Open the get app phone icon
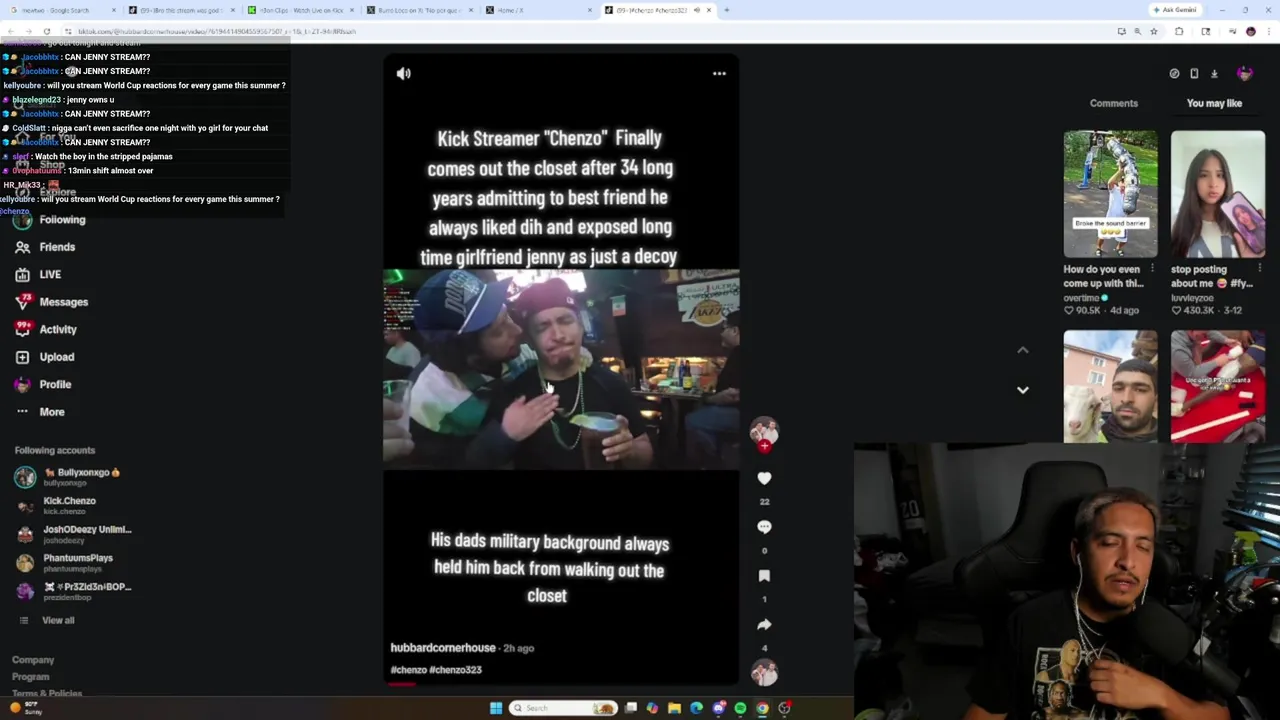This screenshot has width=1280, height=720. tap(1194, 73)
